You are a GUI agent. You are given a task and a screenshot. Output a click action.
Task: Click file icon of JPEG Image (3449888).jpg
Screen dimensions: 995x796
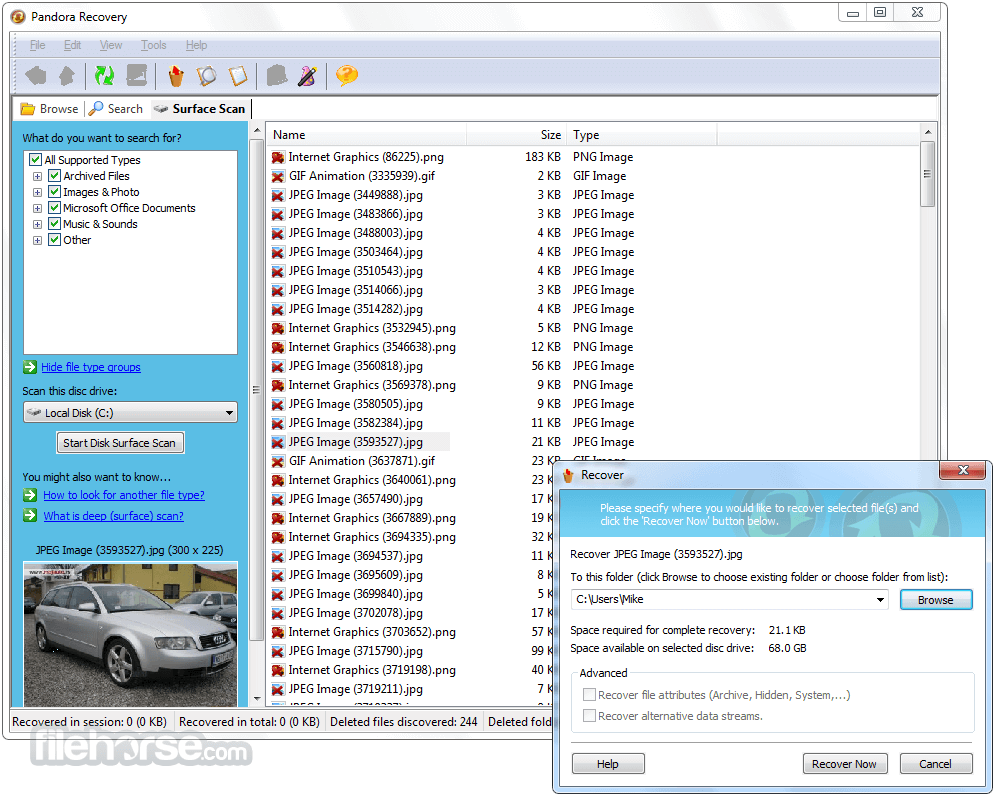point(278,196)
